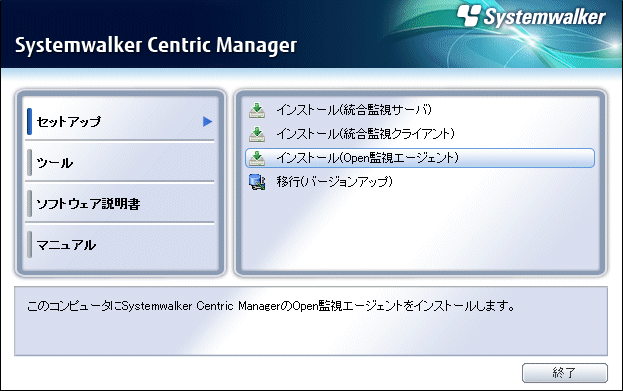Image resolution: width=623 pixels, height=391 pixels.
Task: Choose インストール(統合監視クライアント) link
Action: click(366, 134)
